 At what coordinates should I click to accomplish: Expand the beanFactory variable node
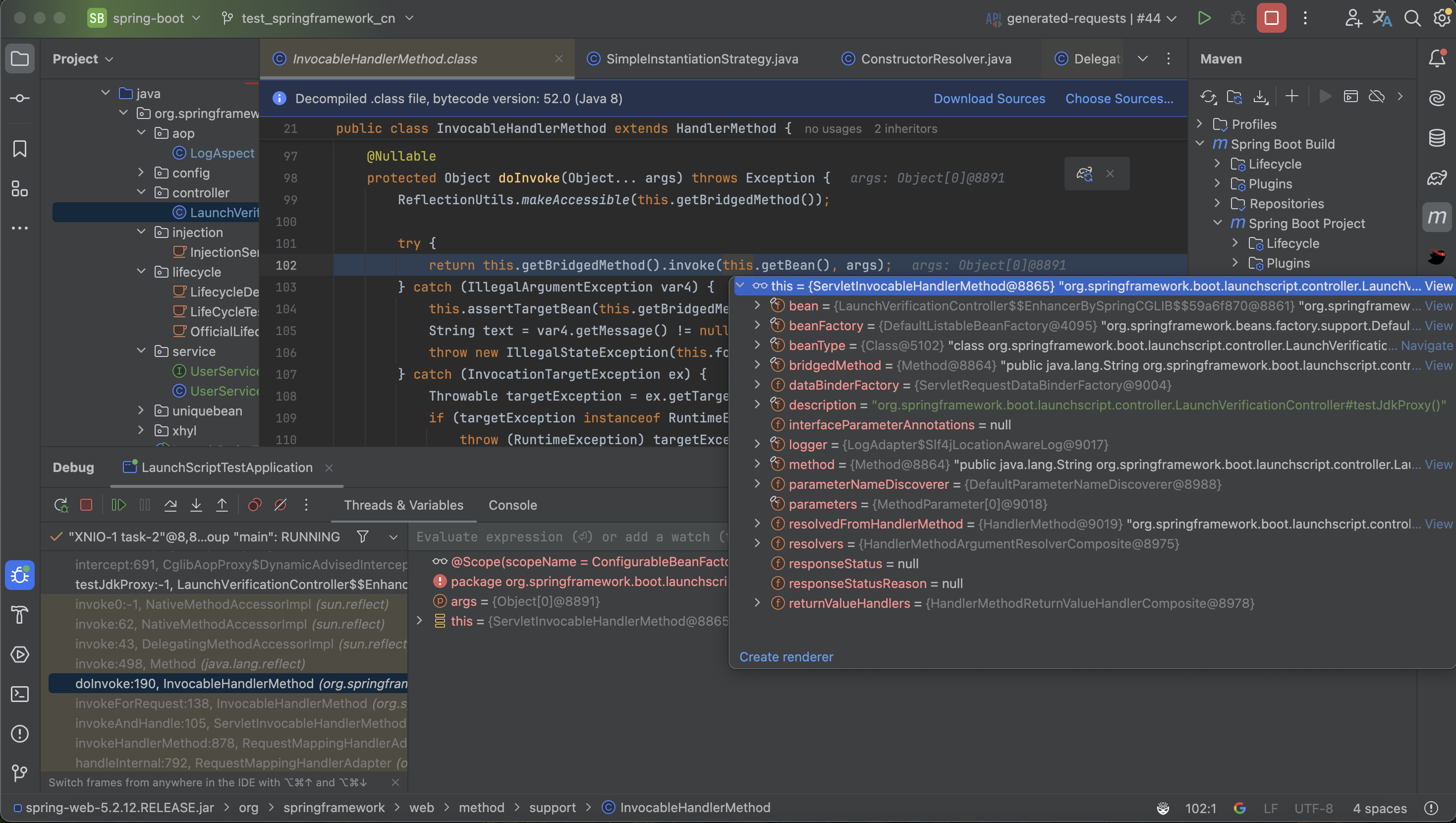(x=757, y=325)
